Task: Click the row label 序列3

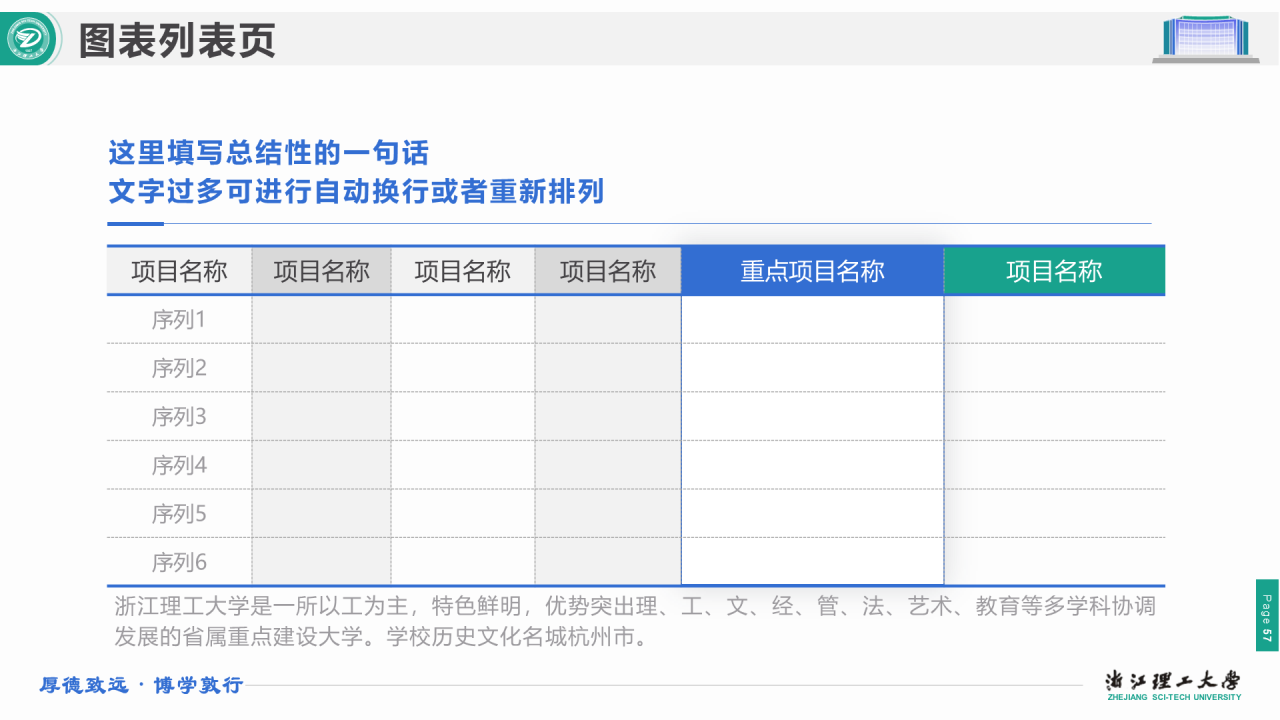Action: coord(179,416)
